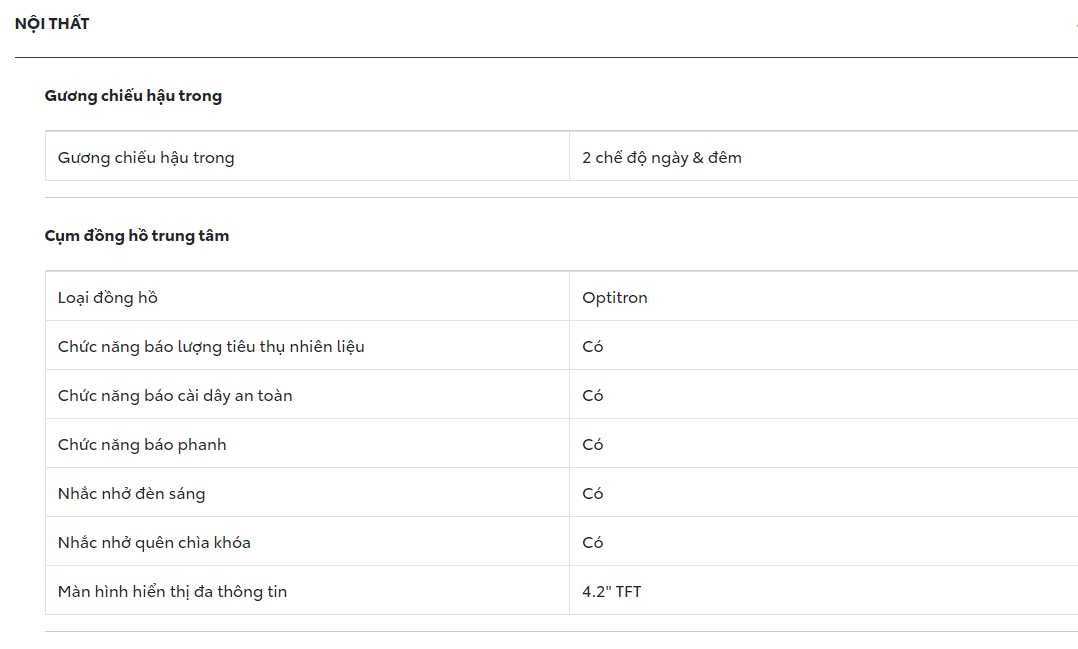Screen dimensions: 1078x649
Task: Select 'Màn hình hiển thị đa thông tin' label
Action: 172,592
